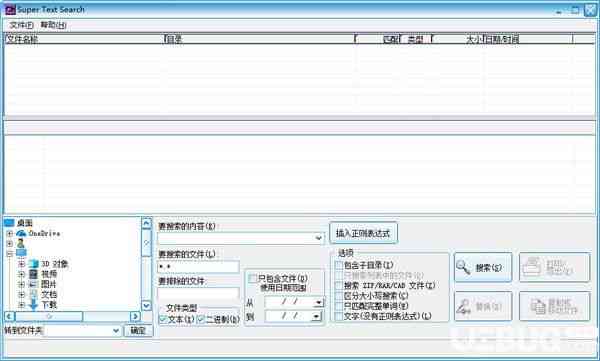600x361 pixels.
Task: Click the 从 start date field
Action: pos(289,302)
